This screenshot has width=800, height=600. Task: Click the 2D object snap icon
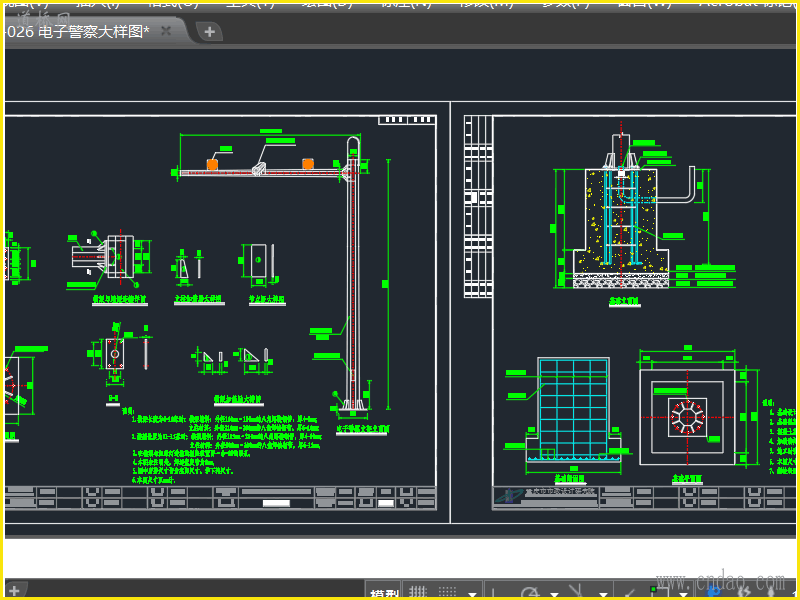tap(658, 593)
